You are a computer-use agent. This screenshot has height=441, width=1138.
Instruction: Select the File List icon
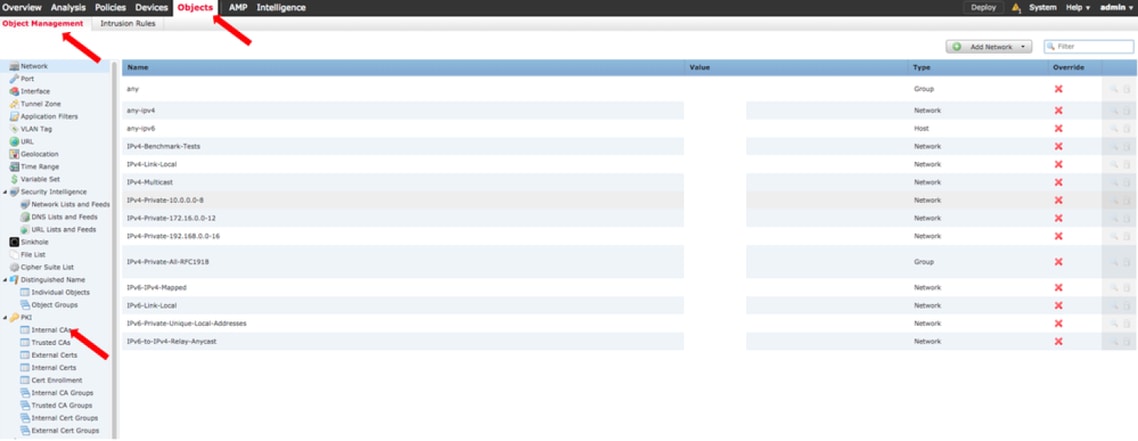[14, 255]
